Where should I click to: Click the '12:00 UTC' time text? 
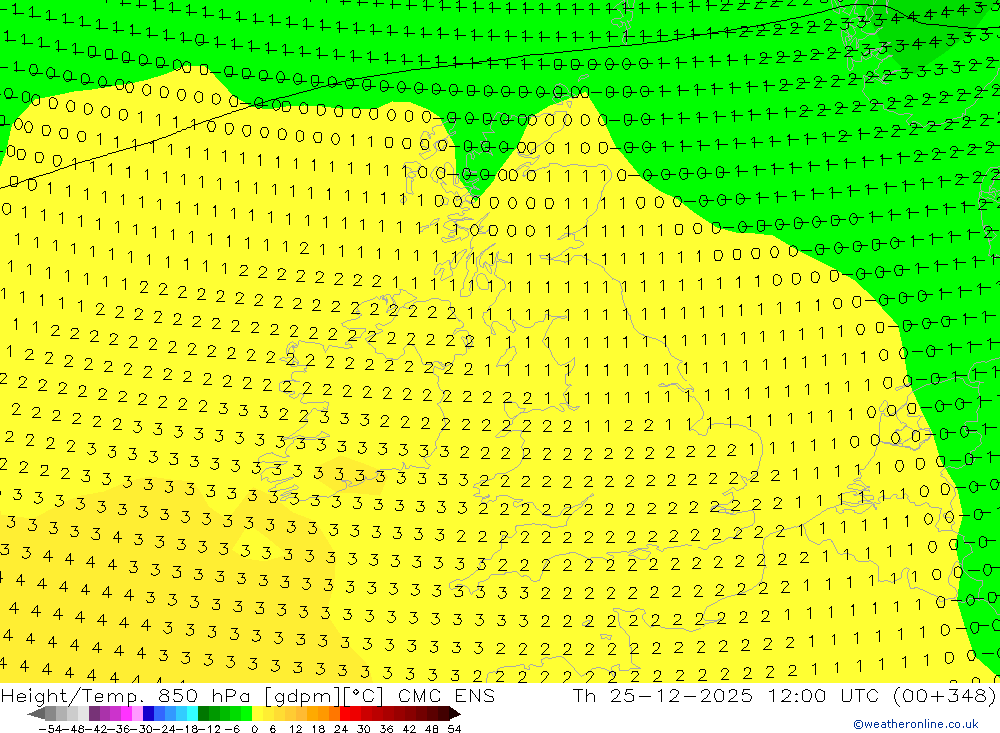click(x=823, y=695)
